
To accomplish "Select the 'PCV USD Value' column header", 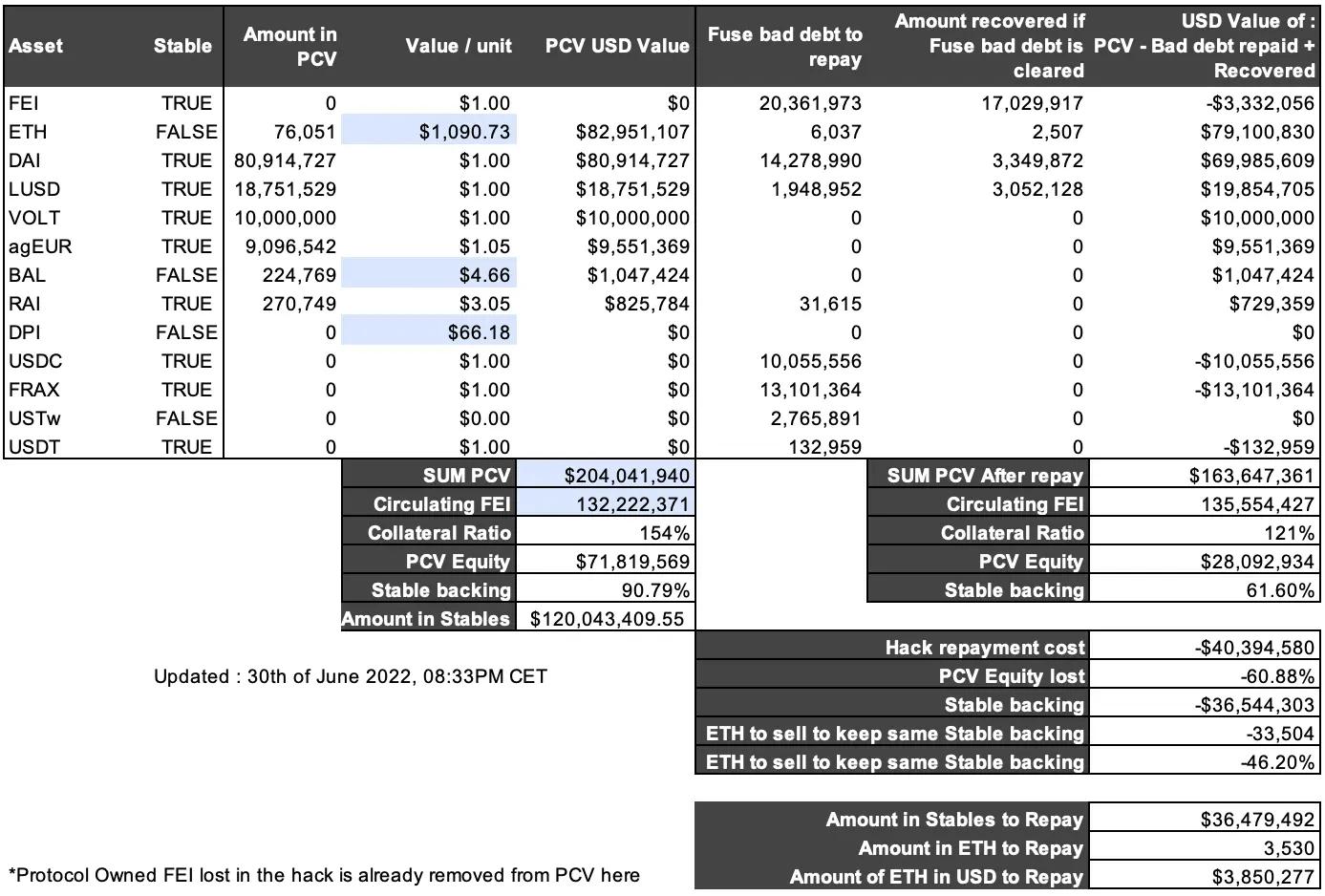I will coord(616,46).
